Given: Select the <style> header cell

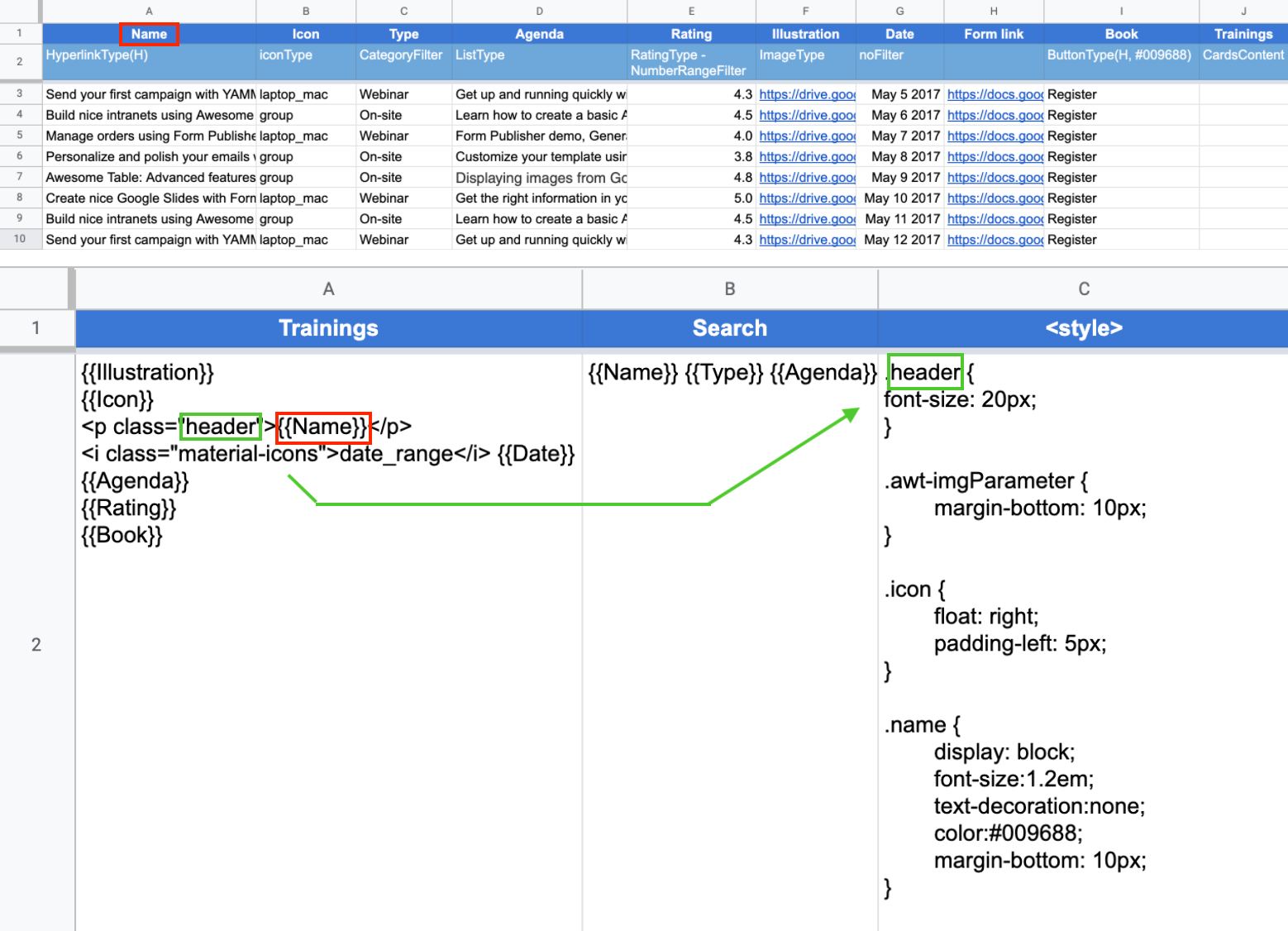Looking at the screenshot, I should point(1084,328).
